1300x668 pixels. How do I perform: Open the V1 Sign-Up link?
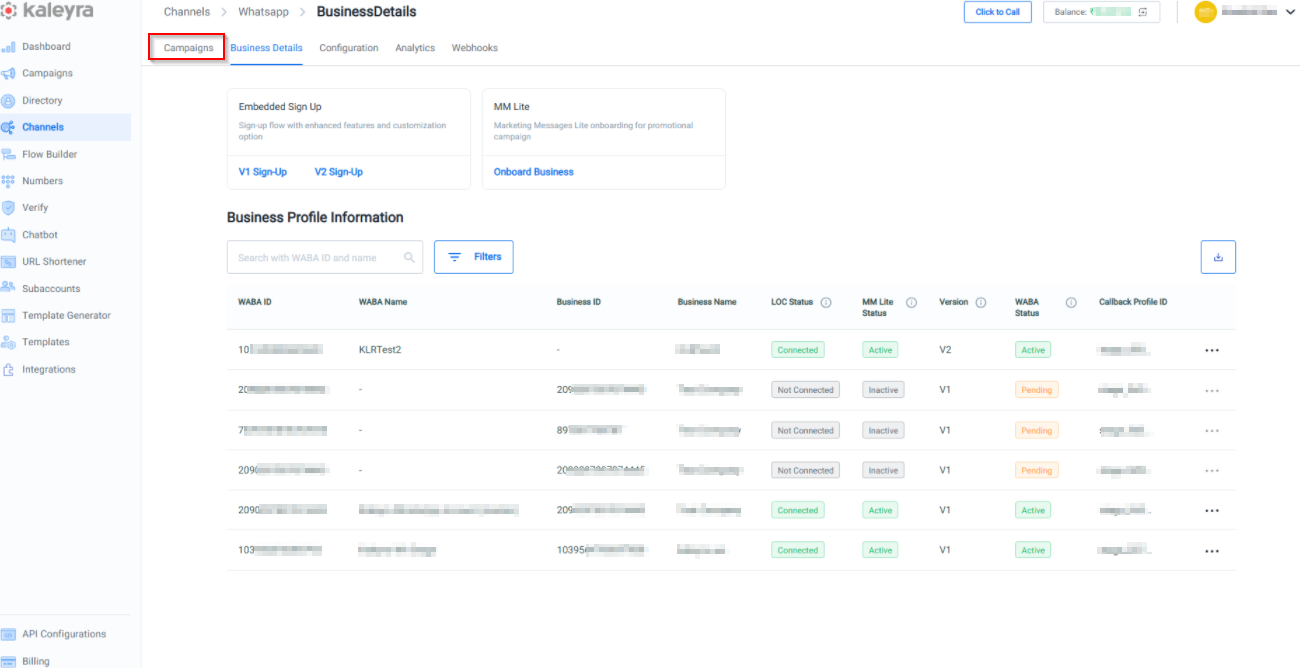[x=262, y=172]
